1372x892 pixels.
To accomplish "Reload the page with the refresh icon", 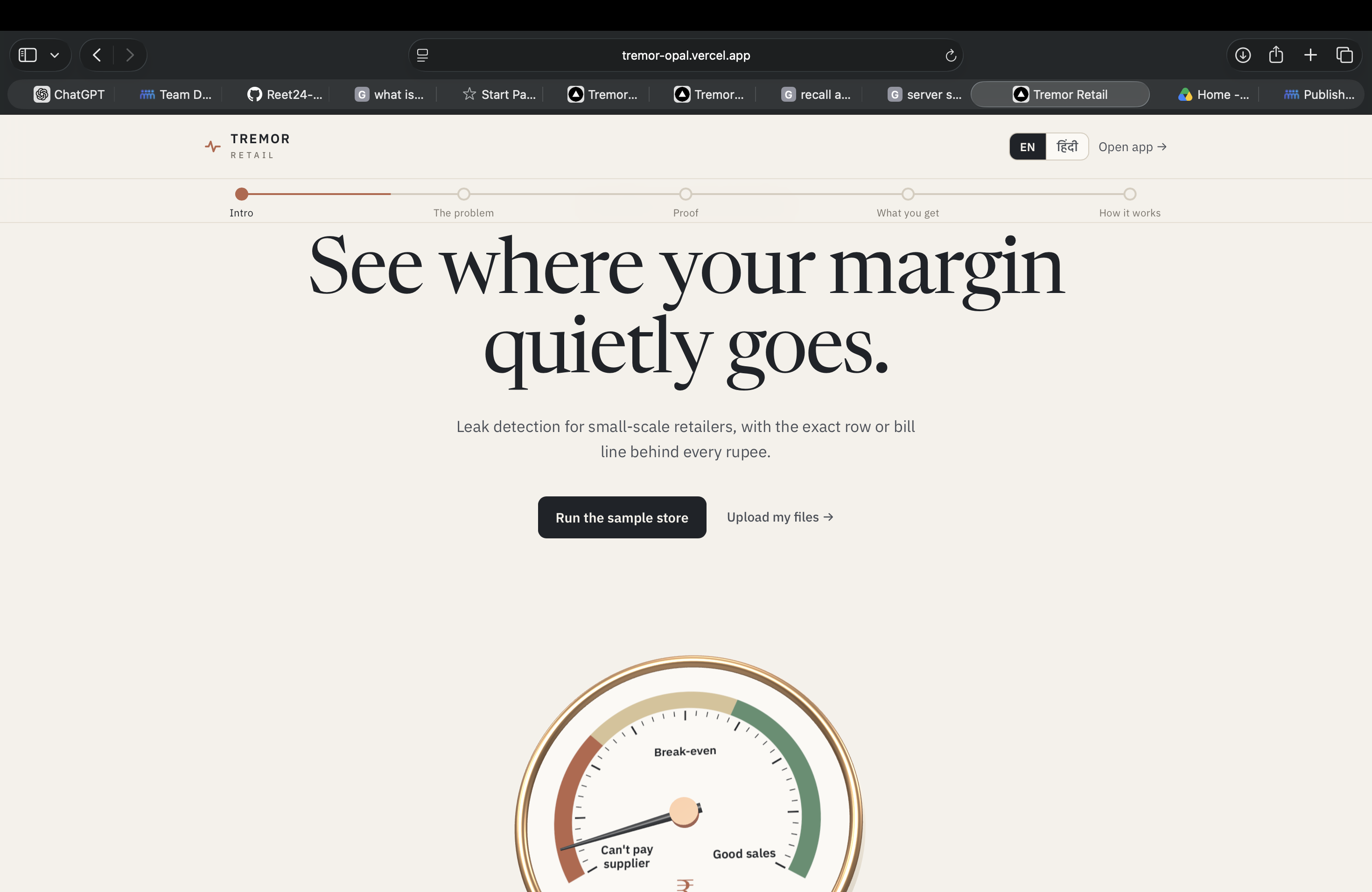I will pyautogui.click(x=951, y=56).
